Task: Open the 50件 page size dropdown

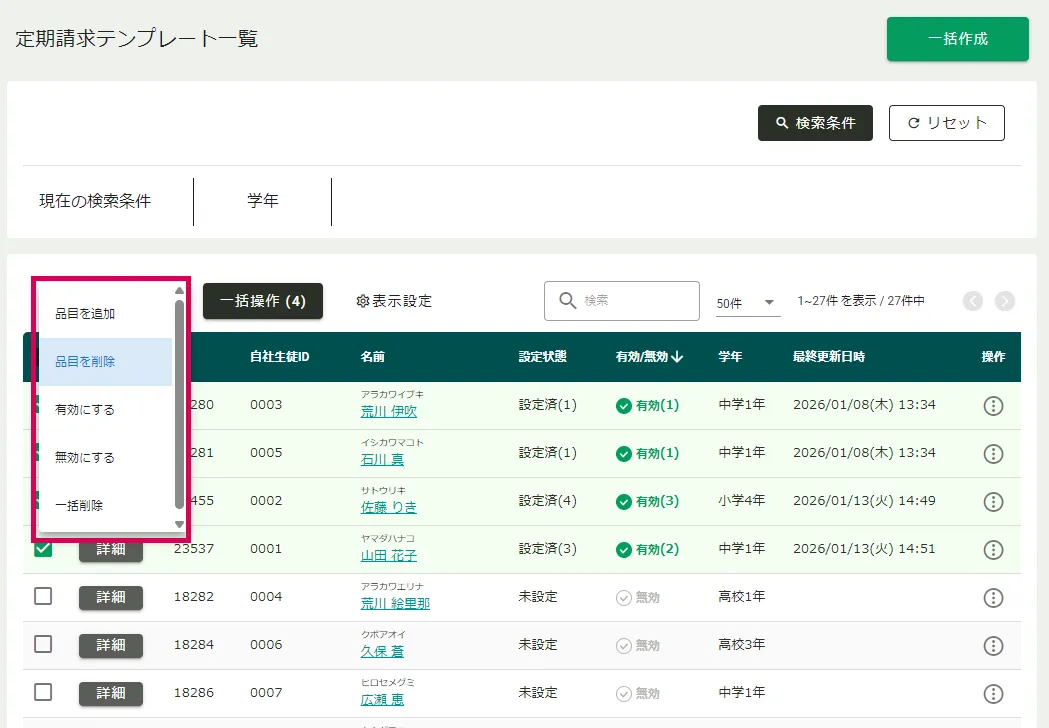Action: point(747,302)
